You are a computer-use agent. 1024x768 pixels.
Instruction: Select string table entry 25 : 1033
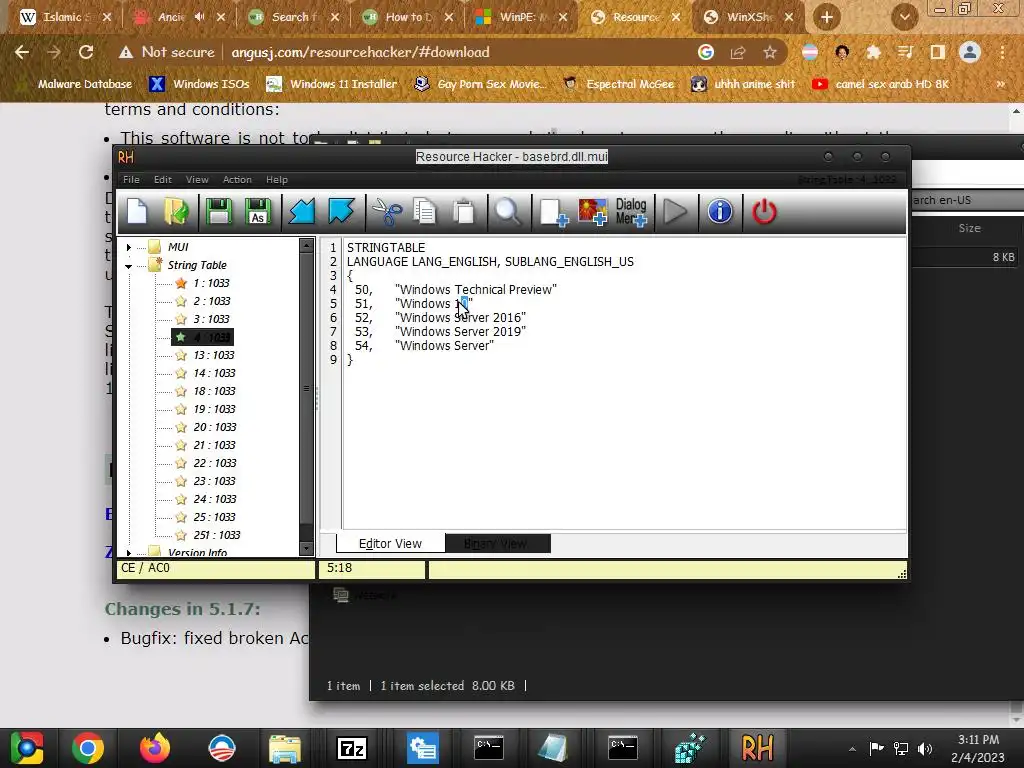pyautogui.click(x=214, y=517)
